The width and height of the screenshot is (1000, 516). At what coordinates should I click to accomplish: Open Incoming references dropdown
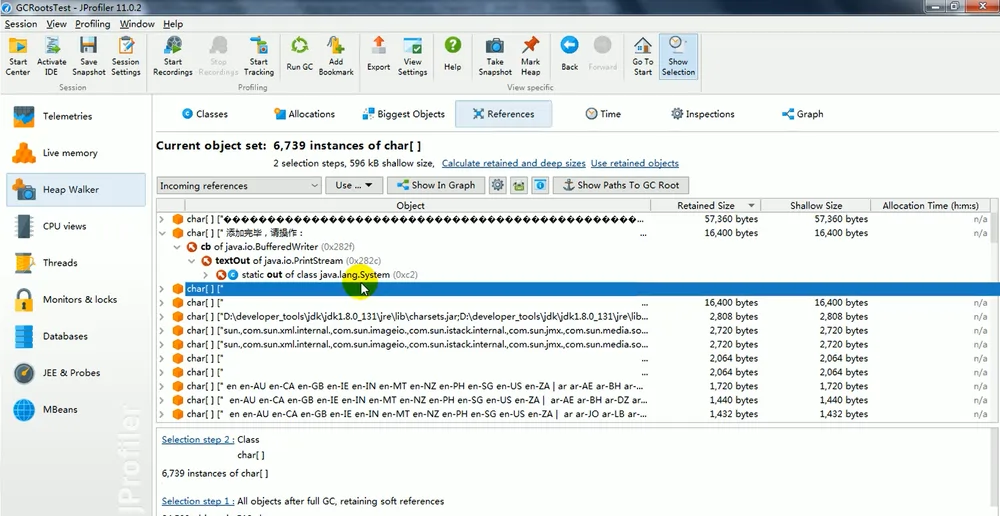pos(239,186)
